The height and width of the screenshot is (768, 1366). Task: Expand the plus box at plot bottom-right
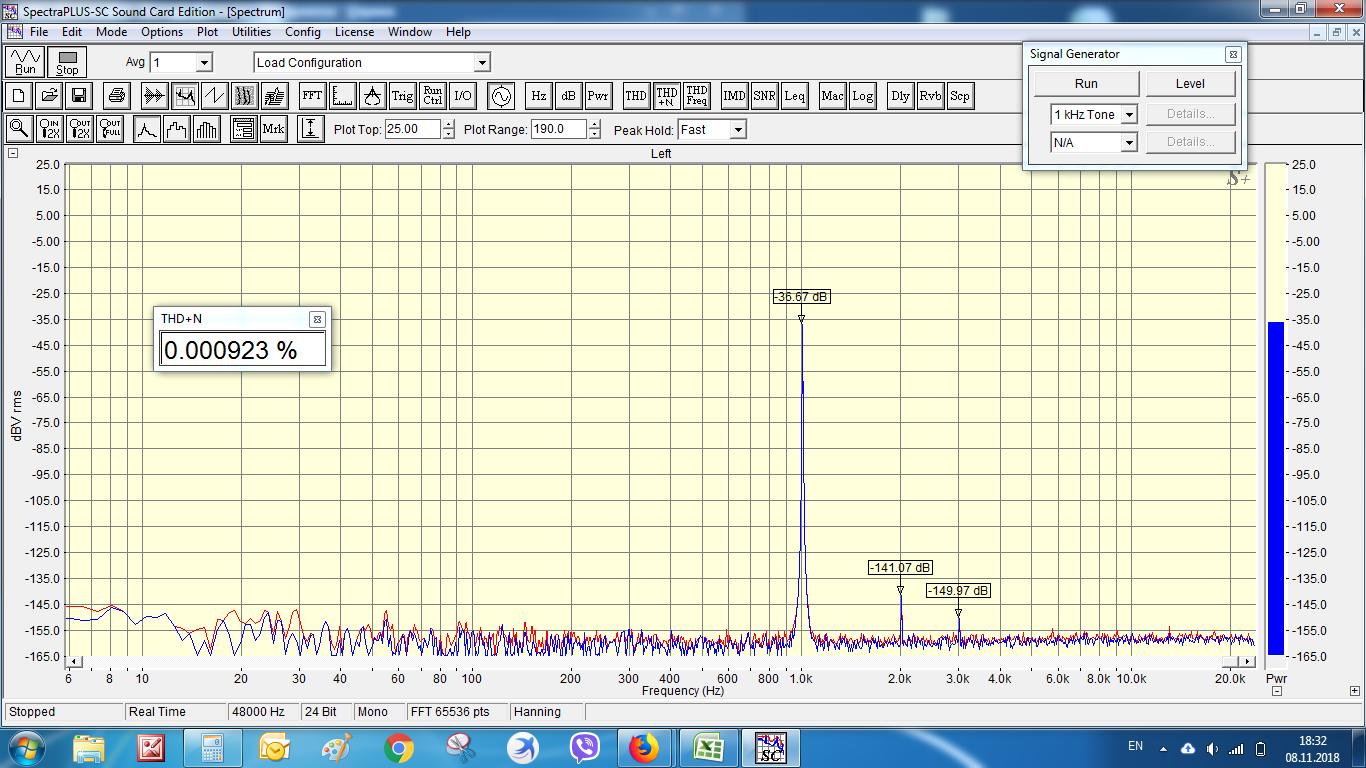pos(1354,691)
